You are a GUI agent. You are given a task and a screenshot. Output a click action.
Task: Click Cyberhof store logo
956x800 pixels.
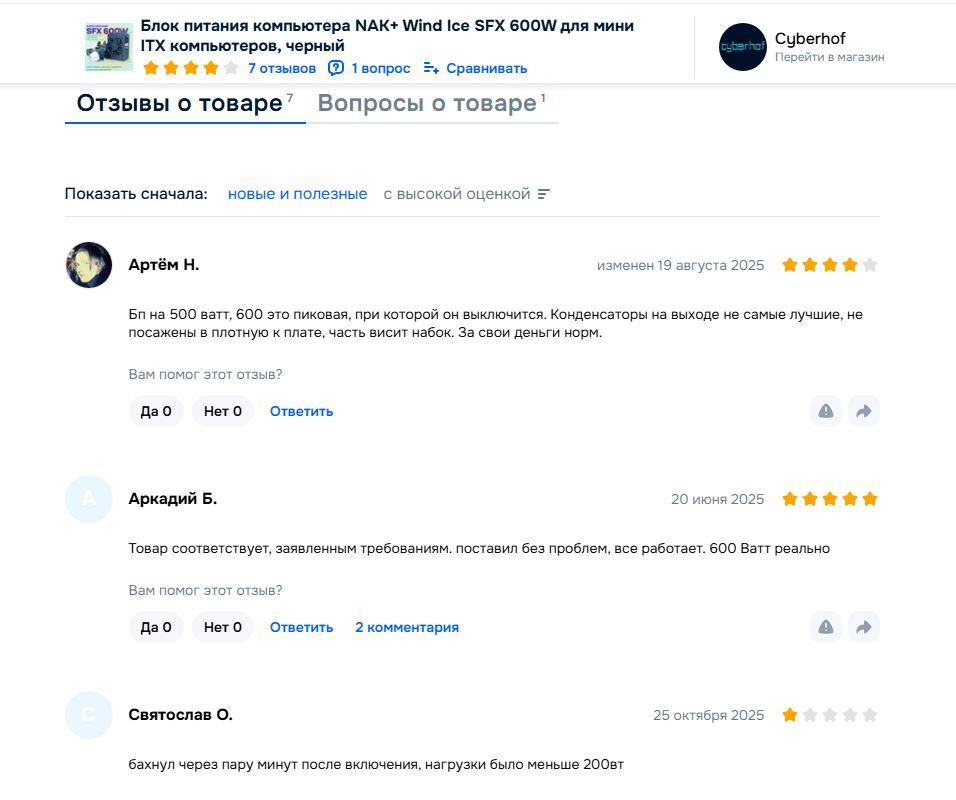pyautogui.click(x=742, y=47)
